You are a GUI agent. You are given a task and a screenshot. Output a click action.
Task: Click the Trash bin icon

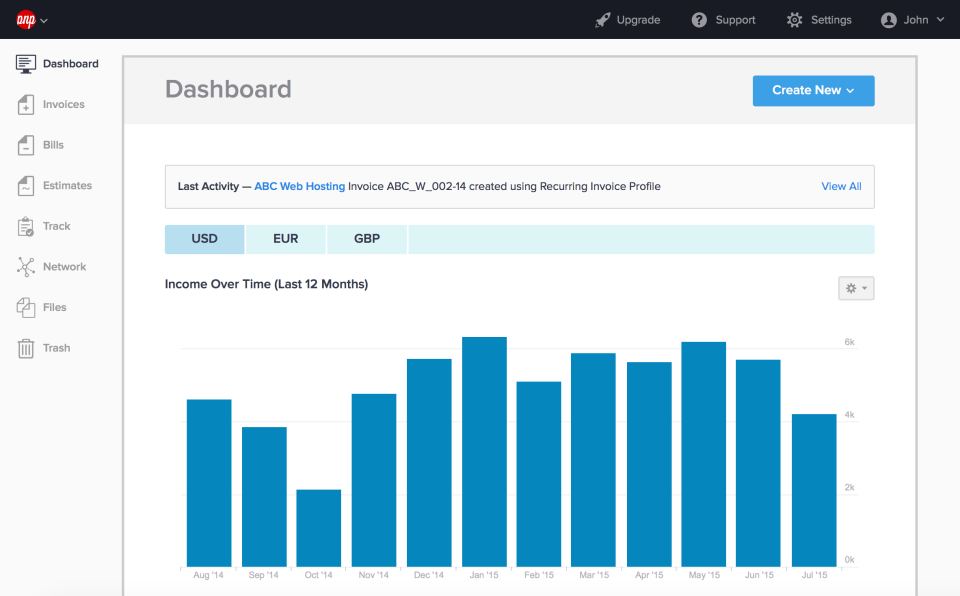coord(26,348)
